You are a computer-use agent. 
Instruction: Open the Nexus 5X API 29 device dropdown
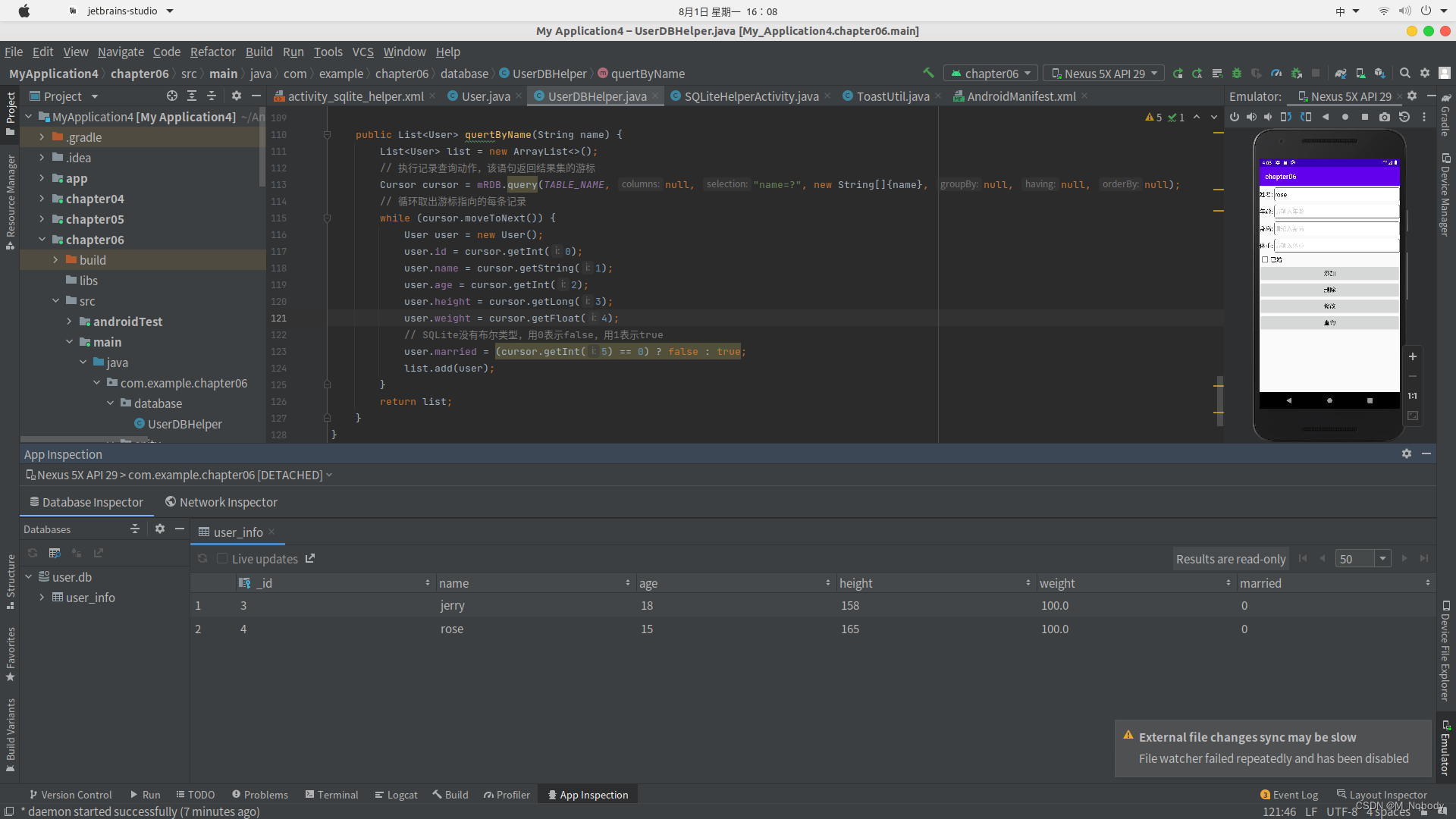[x=1103, y=73]
